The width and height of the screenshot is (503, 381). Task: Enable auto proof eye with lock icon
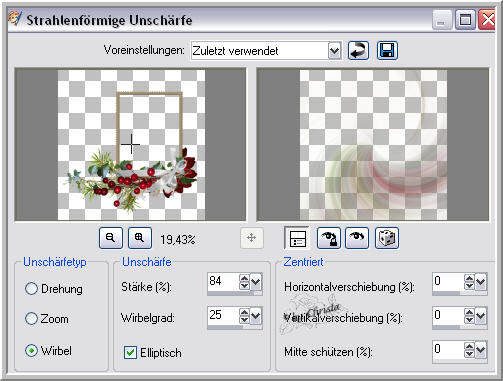coord(329,238)
